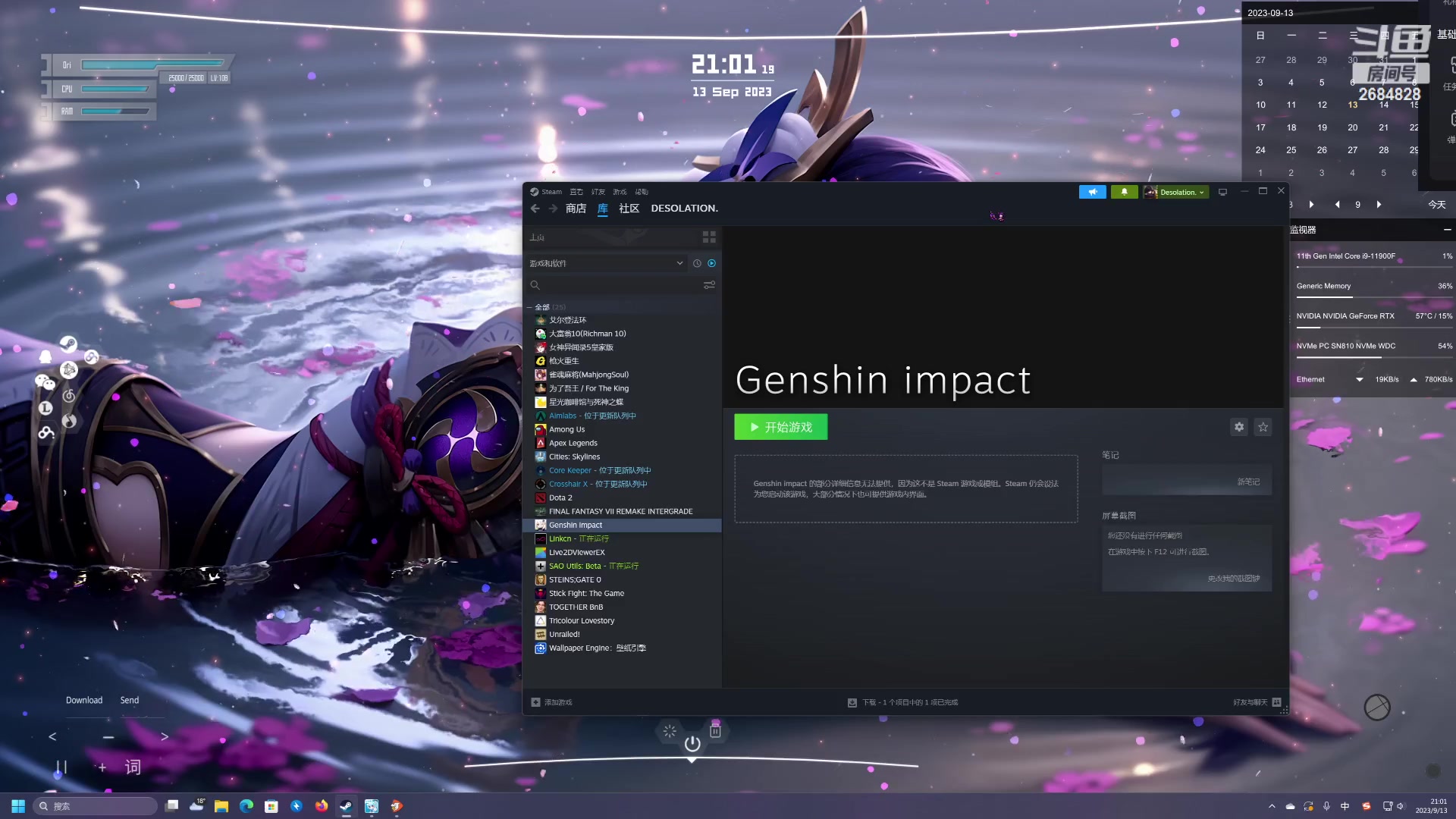This screenshot has width=1456, height=819.
Task: Select Dota 2 in library list
Action: tap(560, 497)
